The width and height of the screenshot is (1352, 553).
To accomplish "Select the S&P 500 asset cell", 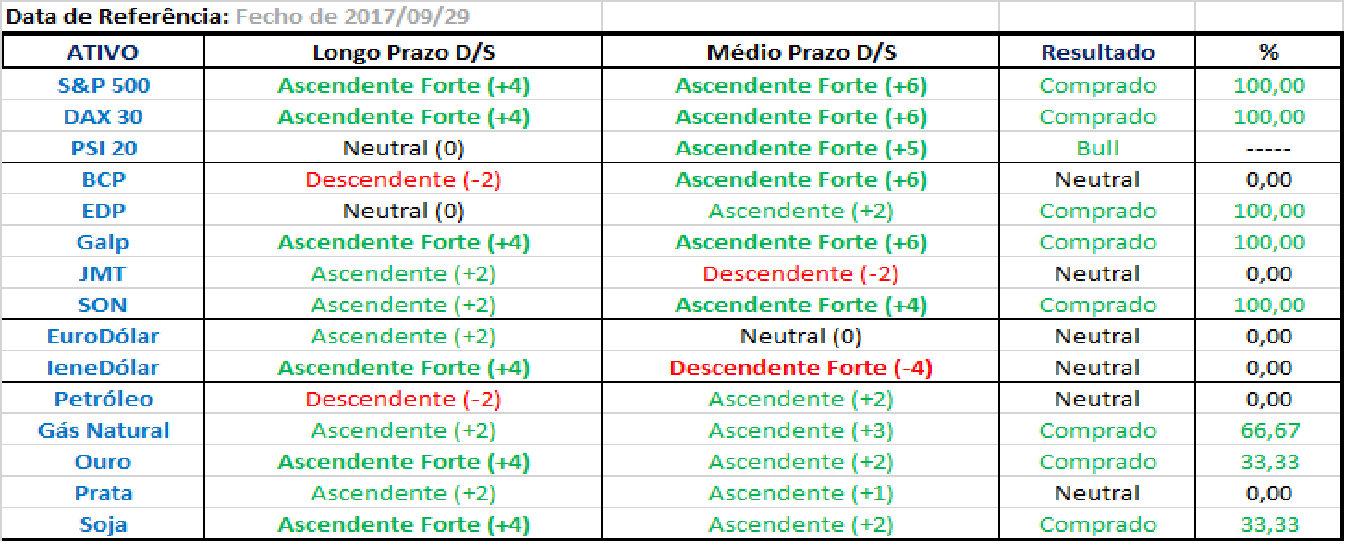I will pos(103,86).
